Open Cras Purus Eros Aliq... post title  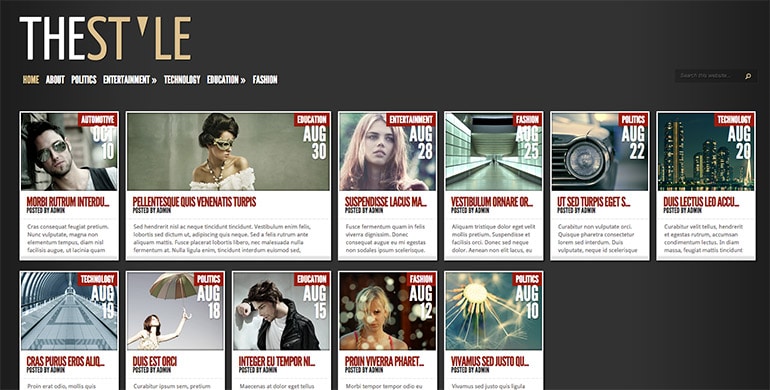click(65, 362)
